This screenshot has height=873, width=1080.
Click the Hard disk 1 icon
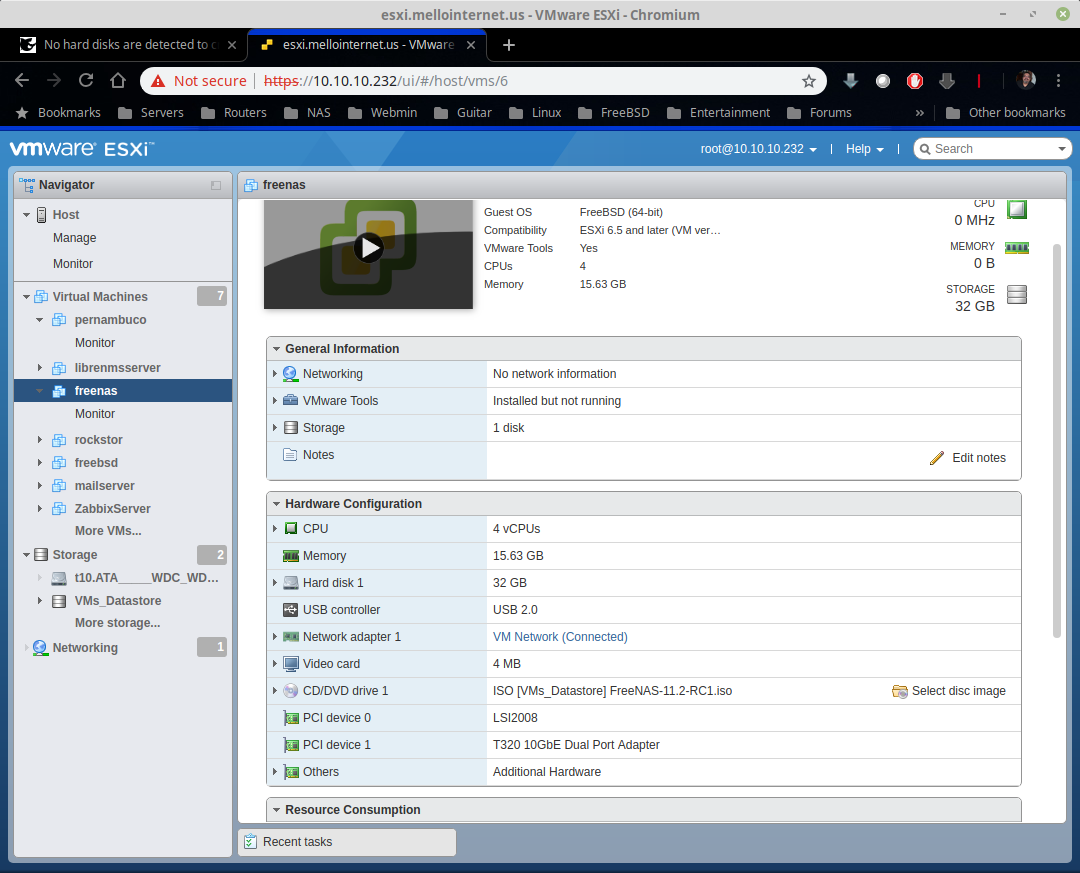point(291,583)
